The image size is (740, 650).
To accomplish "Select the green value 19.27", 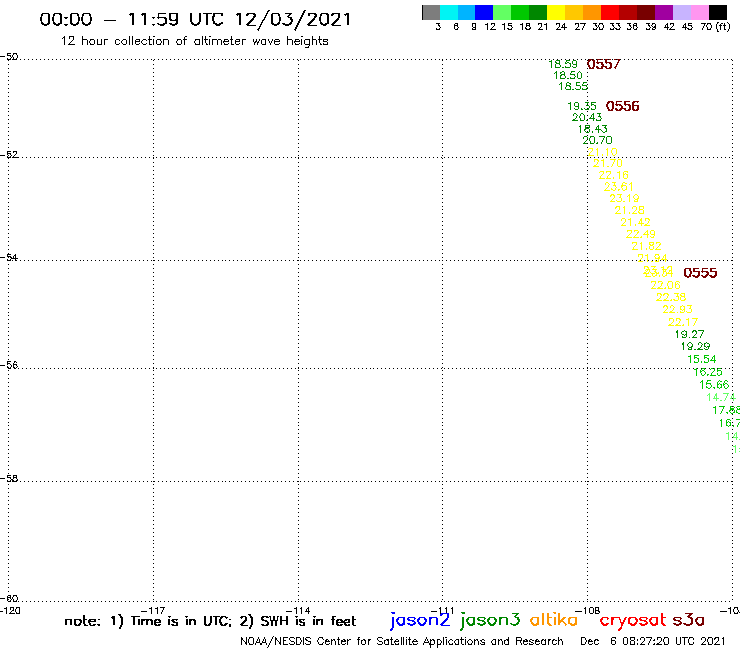I will 690,334.
